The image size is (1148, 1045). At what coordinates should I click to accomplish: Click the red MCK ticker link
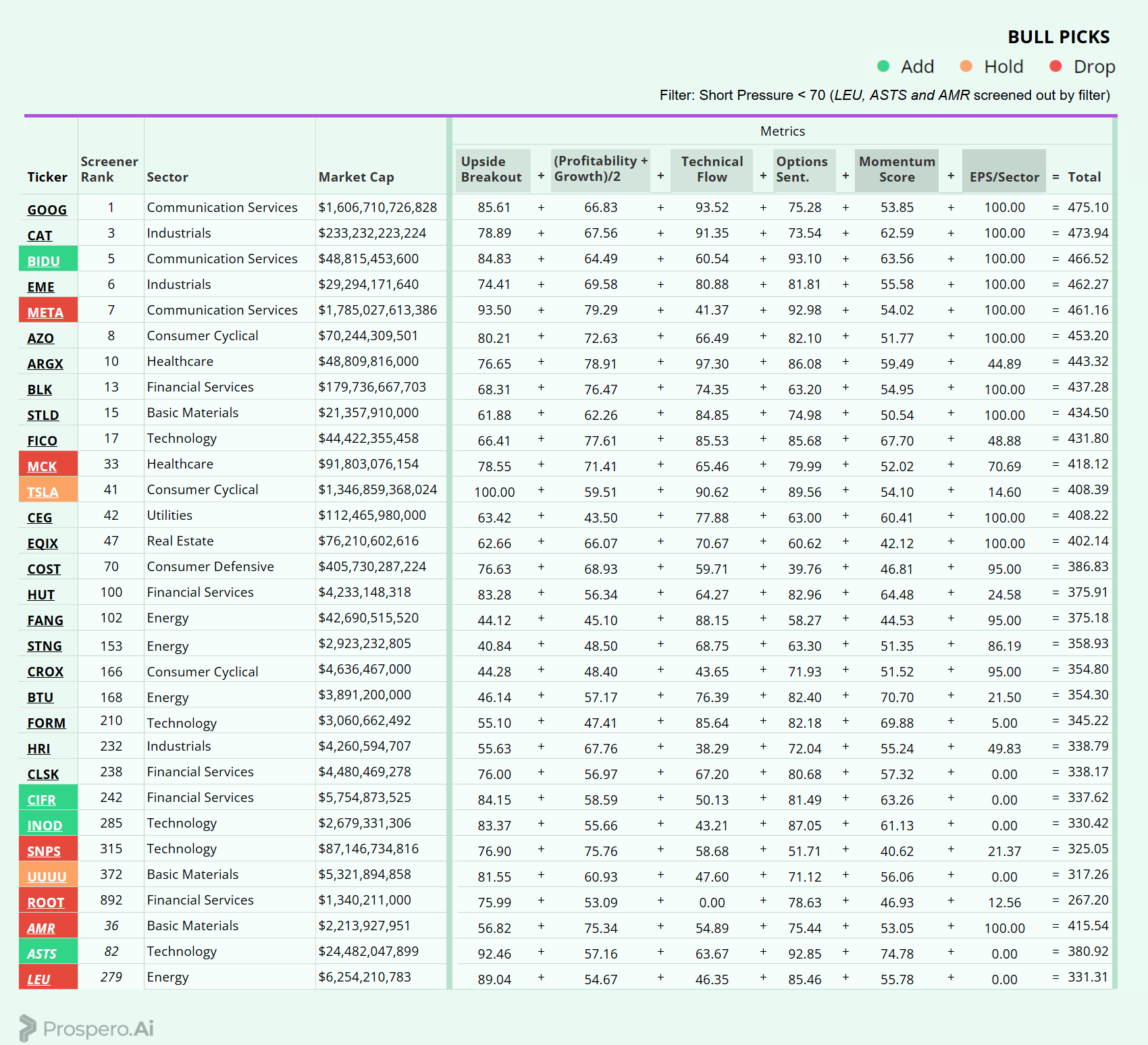tap(42, 466)
